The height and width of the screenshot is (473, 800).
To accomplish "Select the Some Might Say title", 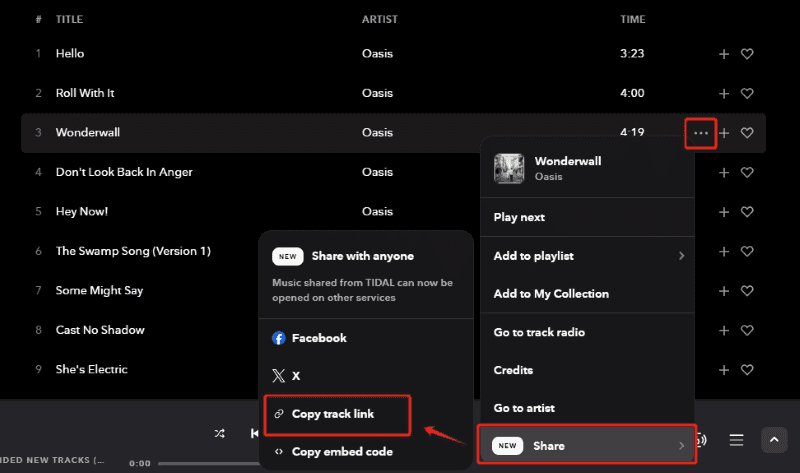I will click(99, 290).
